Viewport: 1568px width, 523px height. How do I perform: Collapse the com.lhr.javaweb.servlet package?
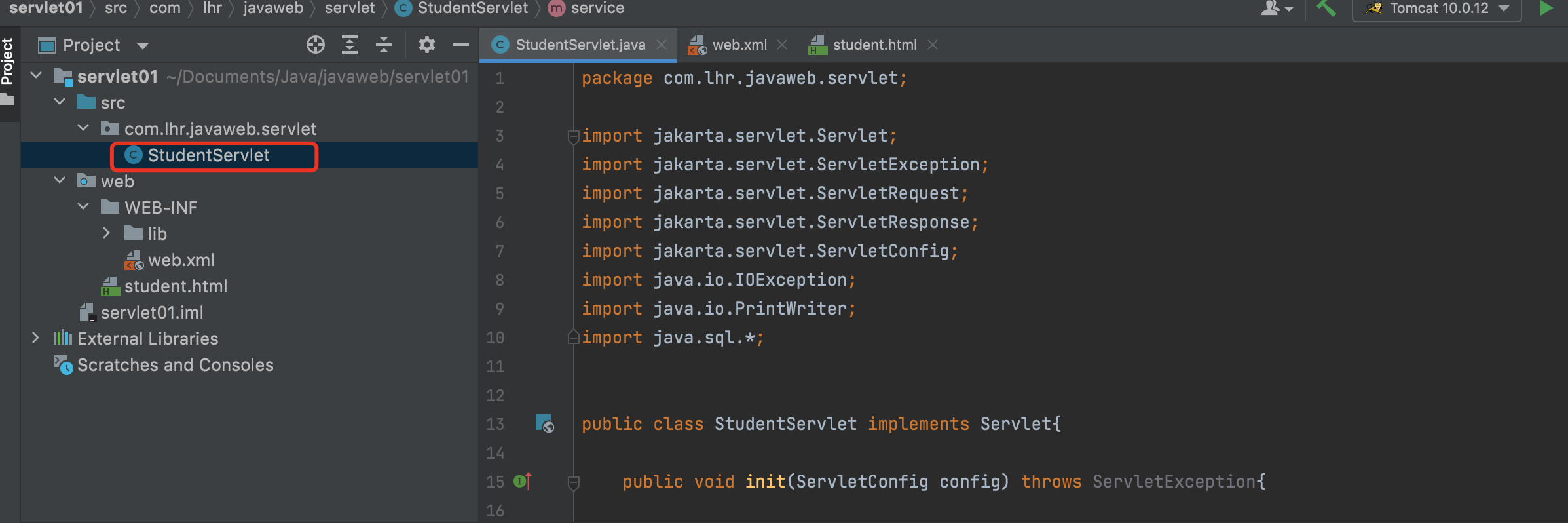point(84,128)
